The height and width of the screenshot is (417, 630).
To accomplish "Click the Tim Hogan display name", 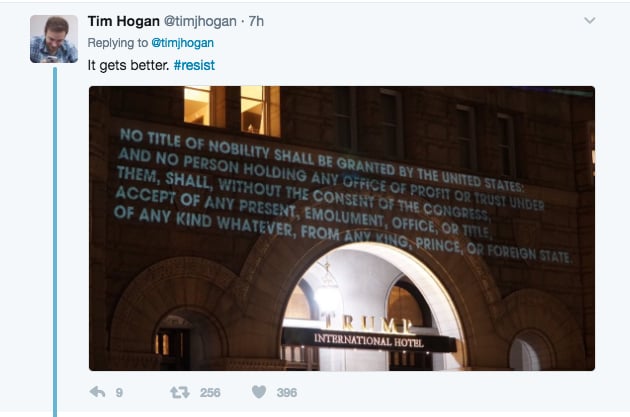I will coord(124,21).
